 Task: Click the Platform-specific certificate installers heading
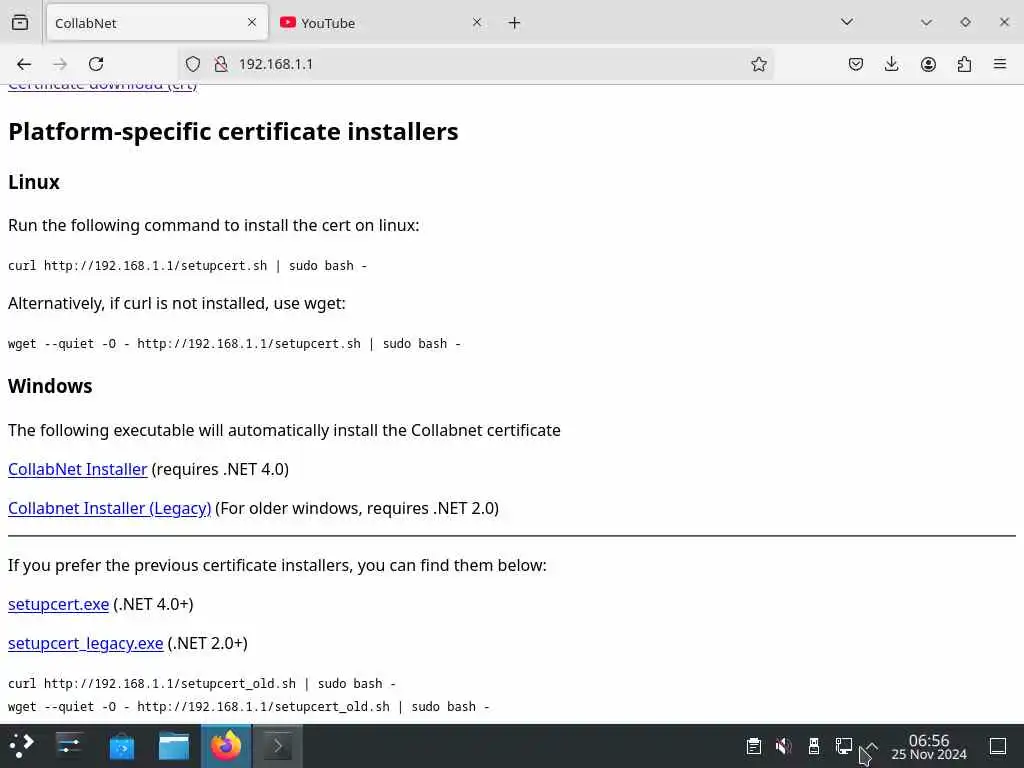pos(233,131)
